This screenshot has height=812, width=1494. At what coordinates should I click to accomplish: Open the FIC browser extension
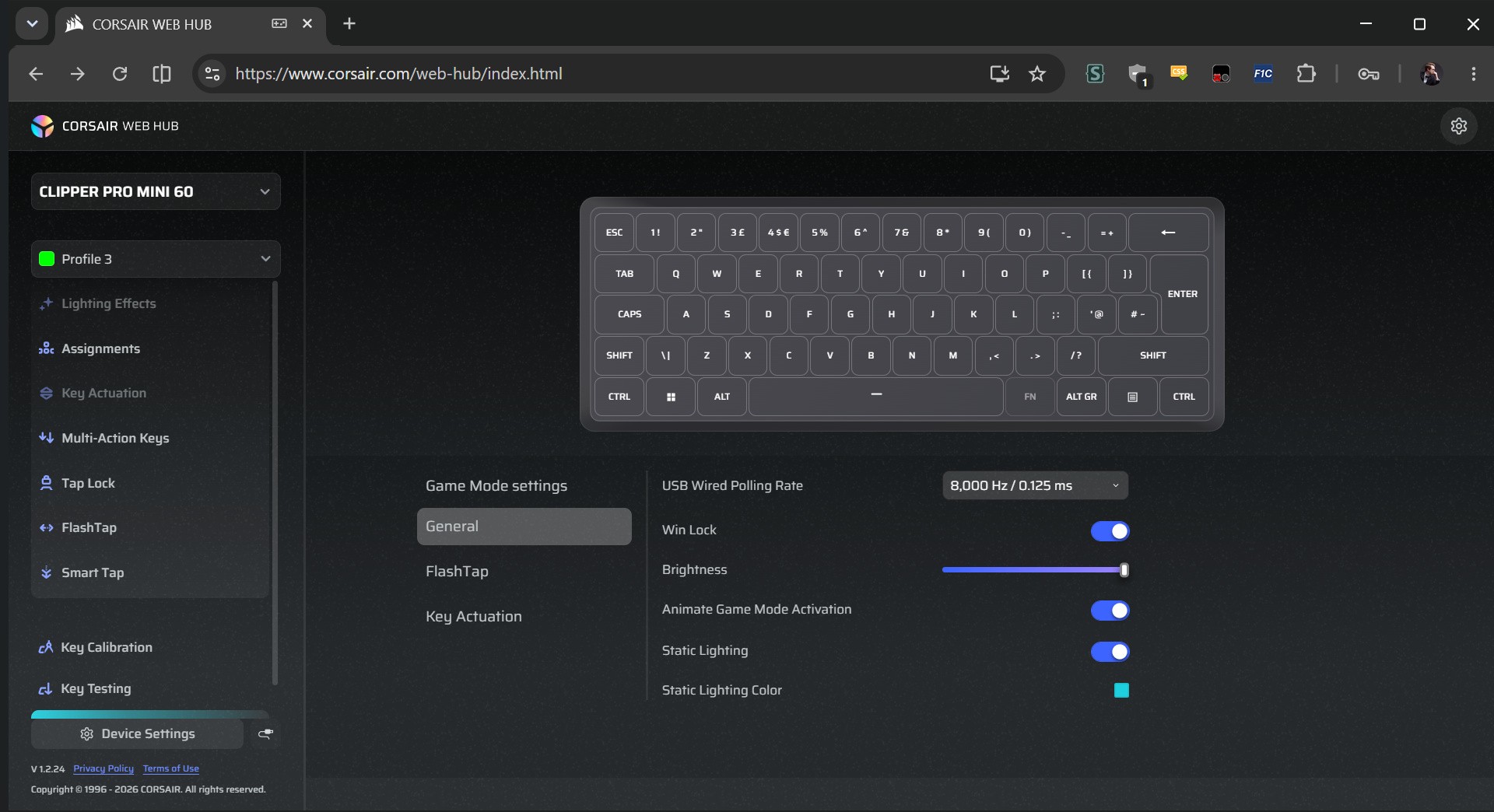pyautogui.click(x=1263, y=74)
